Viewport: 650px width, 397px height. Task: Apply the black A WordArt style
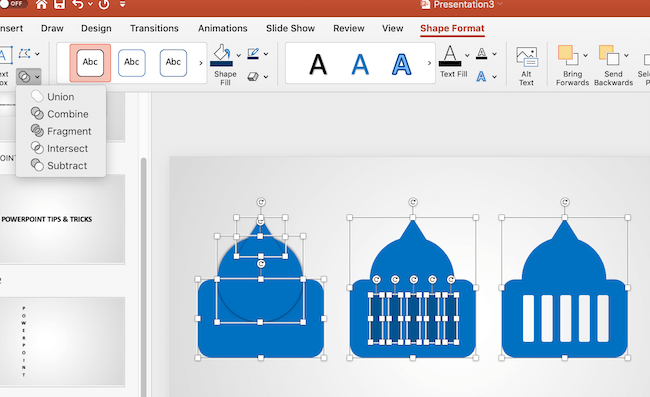pyautogui.click(x=318, y=64)
